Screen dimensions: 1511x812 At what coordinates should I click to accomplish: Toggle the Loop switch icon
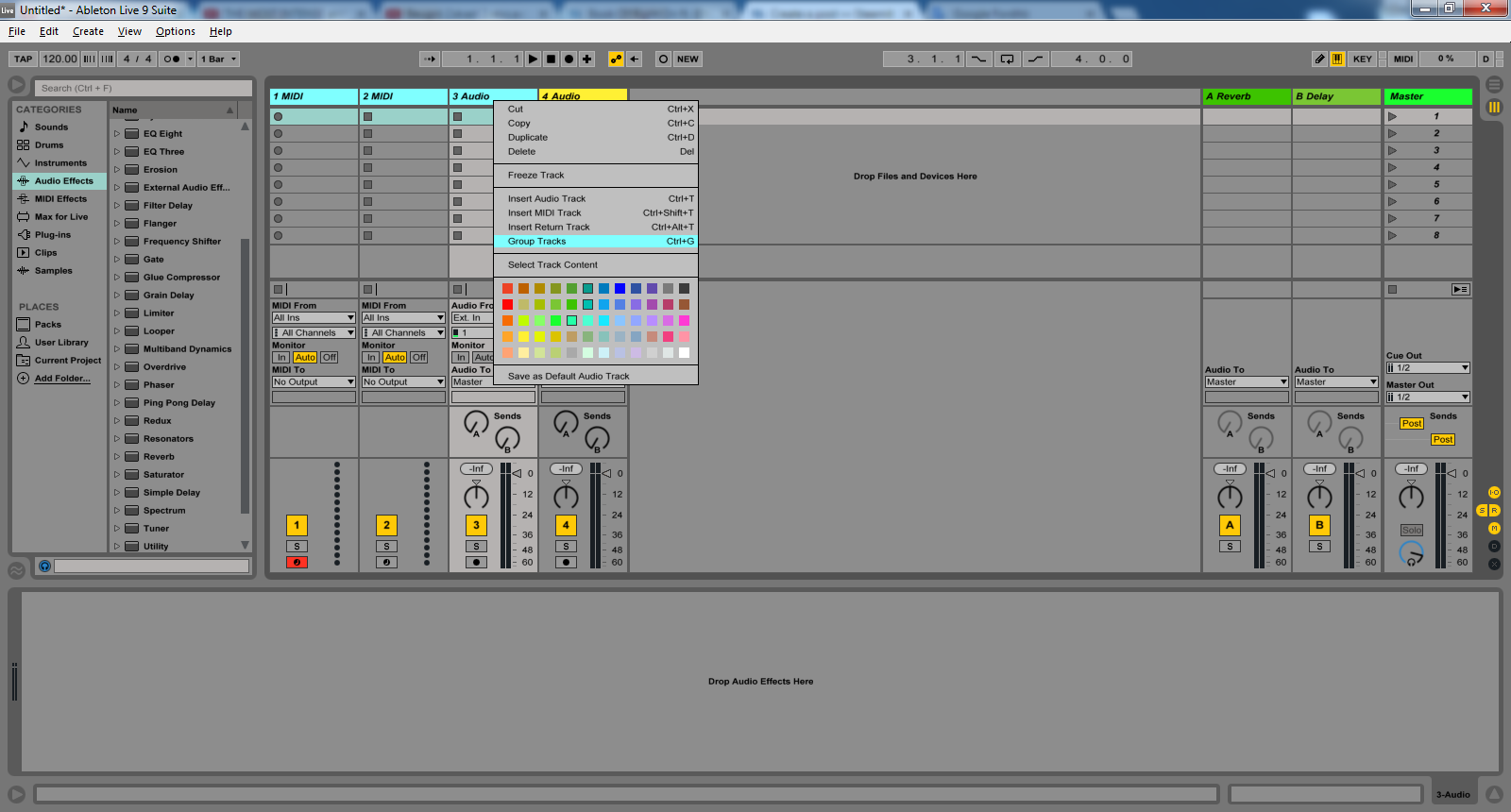click(x=1008, y=59)
